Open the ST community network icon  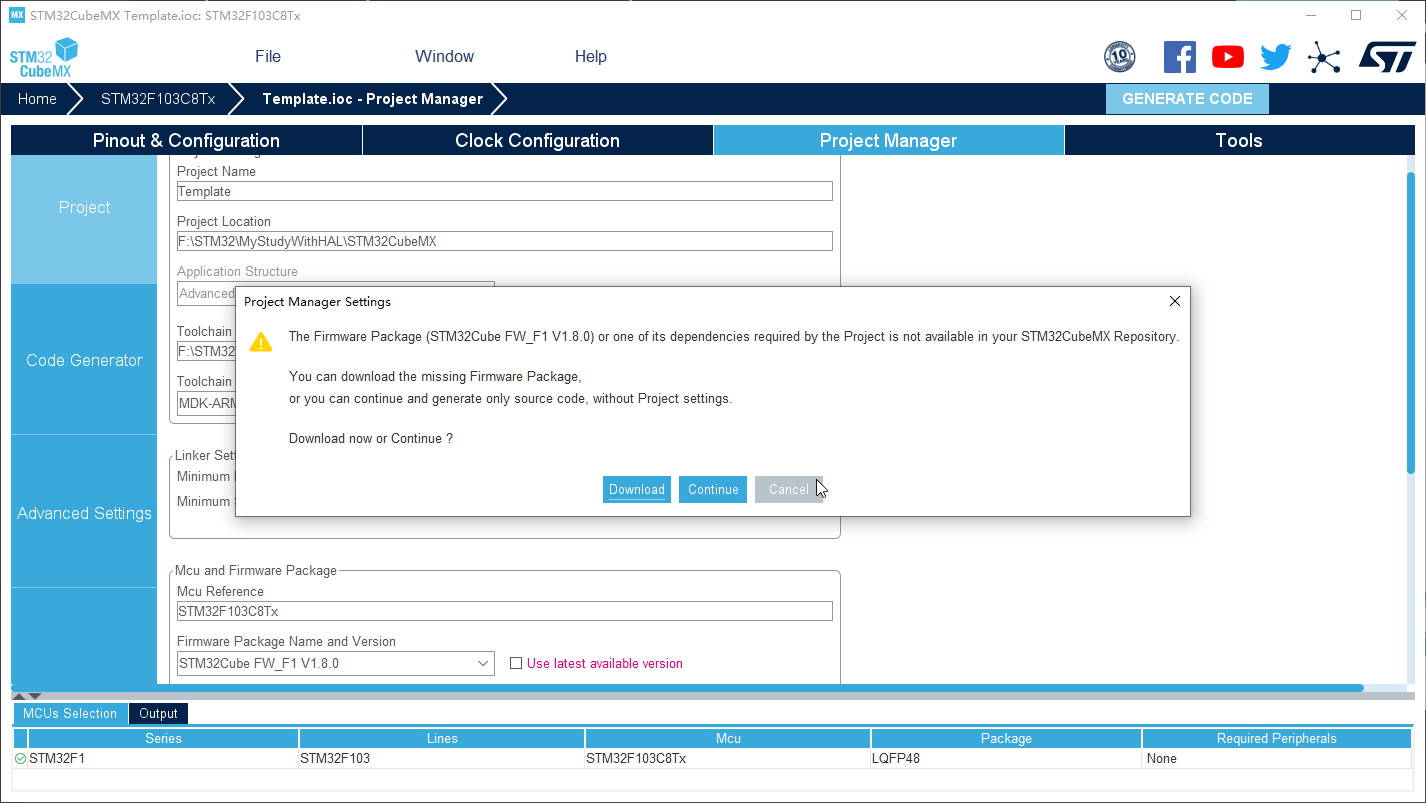tap(1324, 57)
